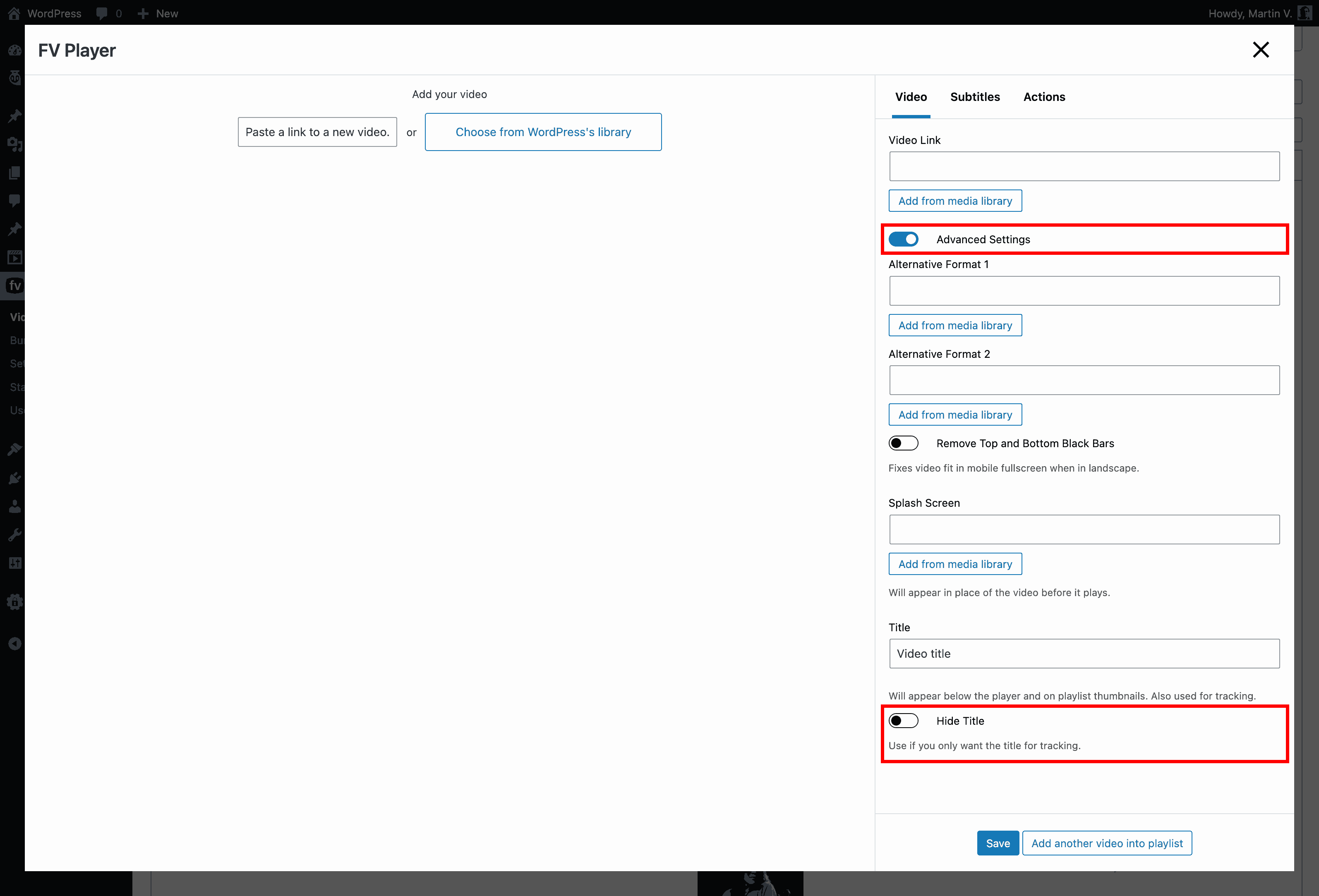Focus the Video Link input field
1319x896 pixels.
(x=1084, y=166)
